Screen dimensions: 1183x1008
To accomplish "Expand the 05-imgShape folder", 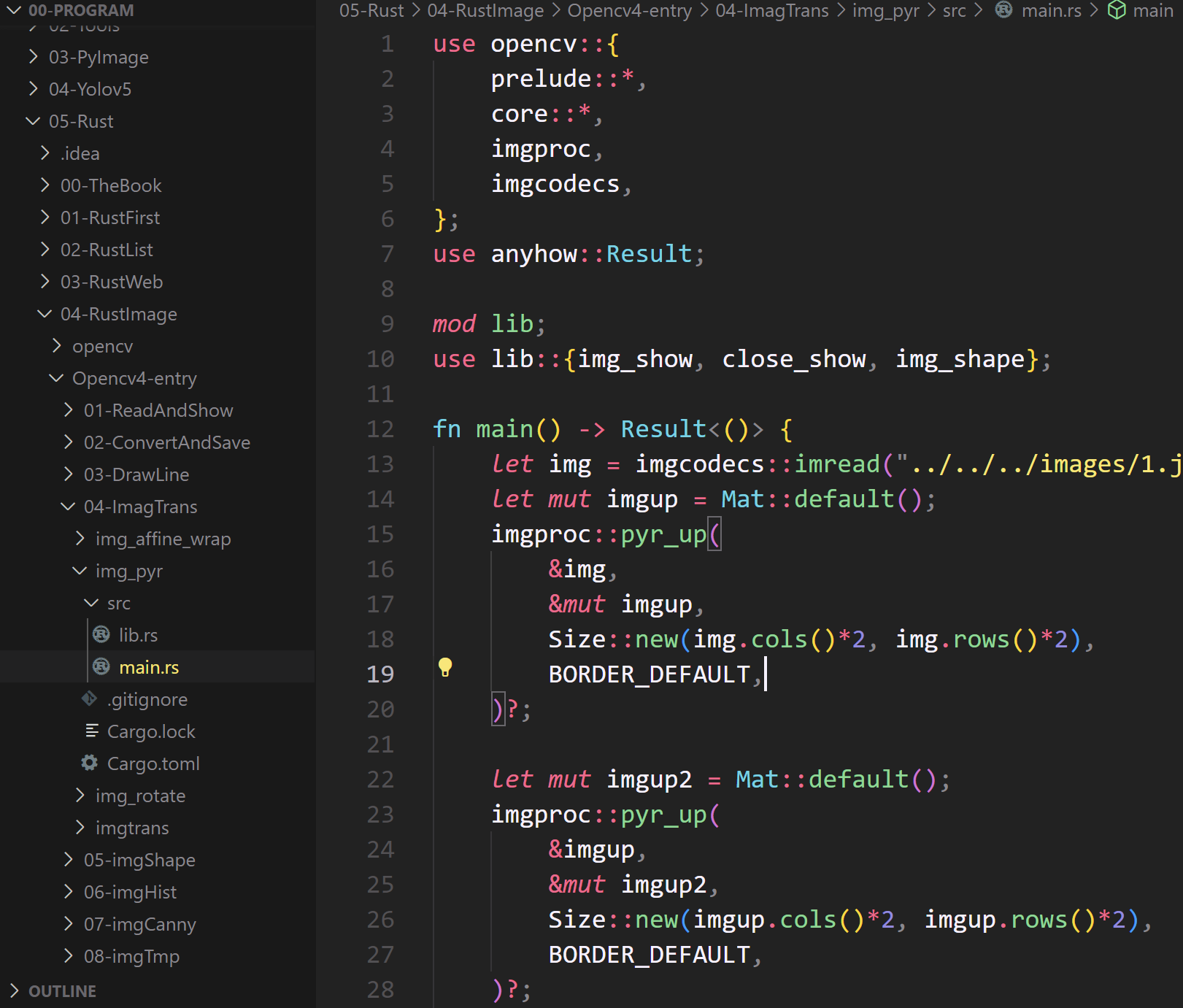I will 68,860.
